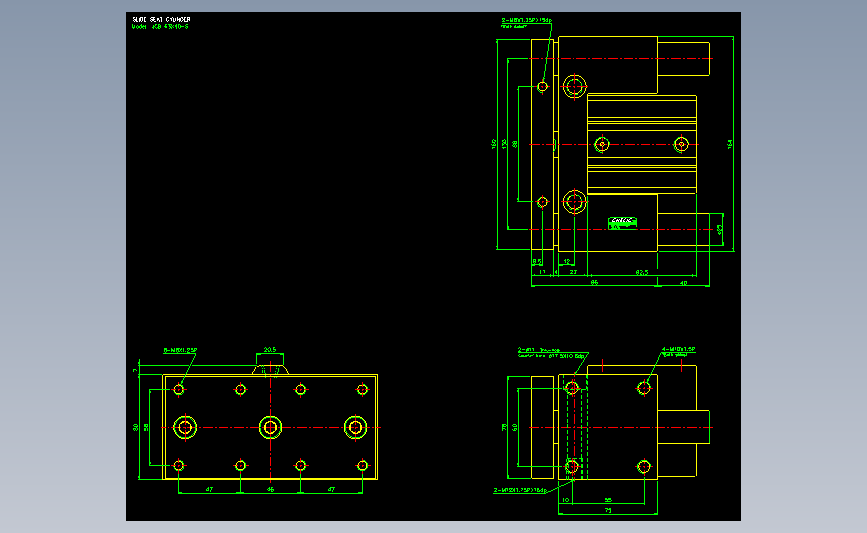
Task: Click the 40 dimension at bottom of top-right view
Action: coord(683,283)
